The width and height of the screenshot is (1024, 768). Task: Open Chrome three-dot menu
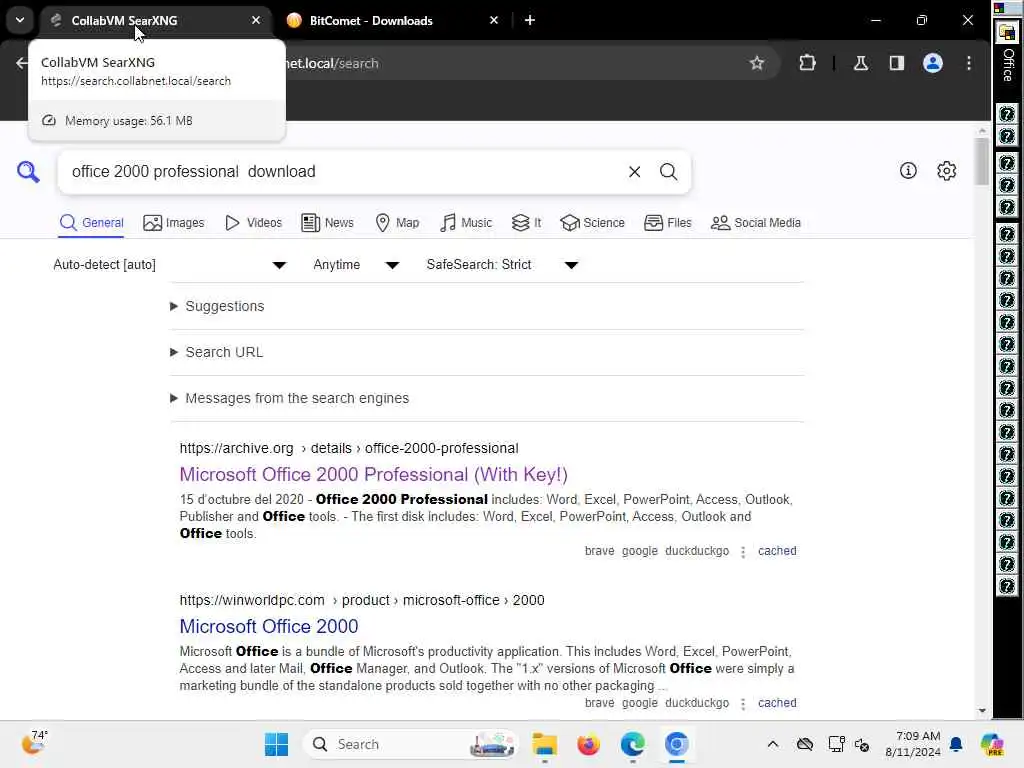tap(968, 63)
